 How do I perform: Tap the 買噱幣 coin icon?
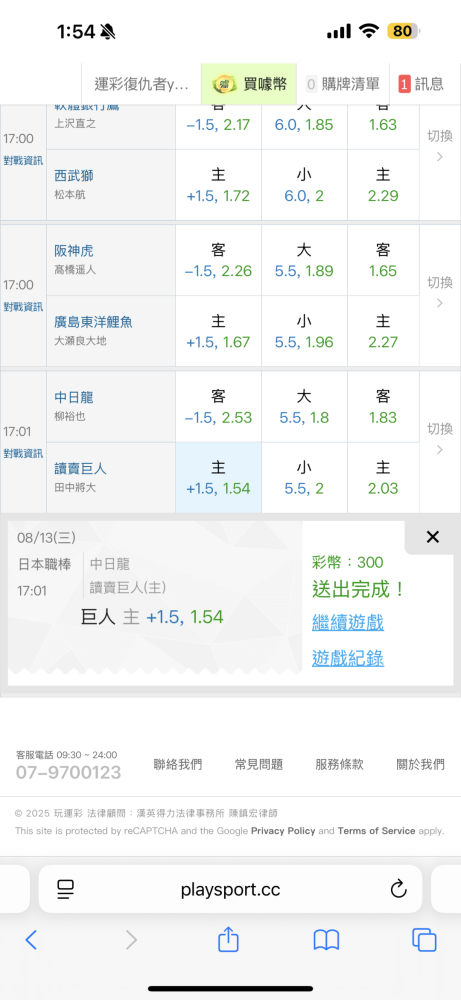[x=224, y=84]
